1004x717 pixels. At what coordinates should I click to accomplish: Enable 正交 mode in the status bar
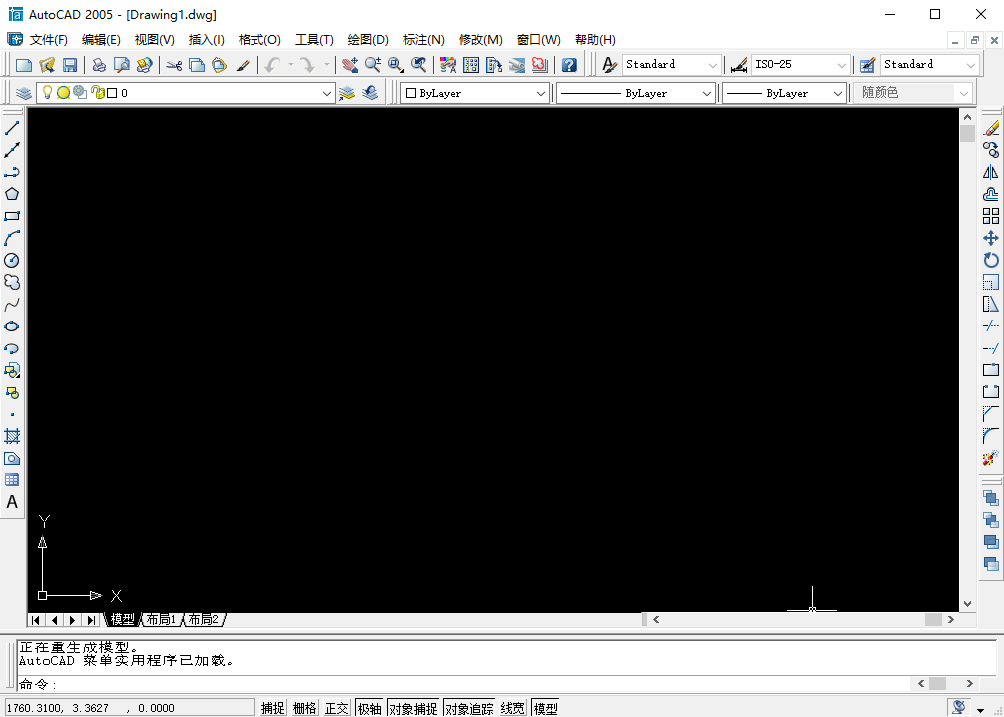point(336,707)
